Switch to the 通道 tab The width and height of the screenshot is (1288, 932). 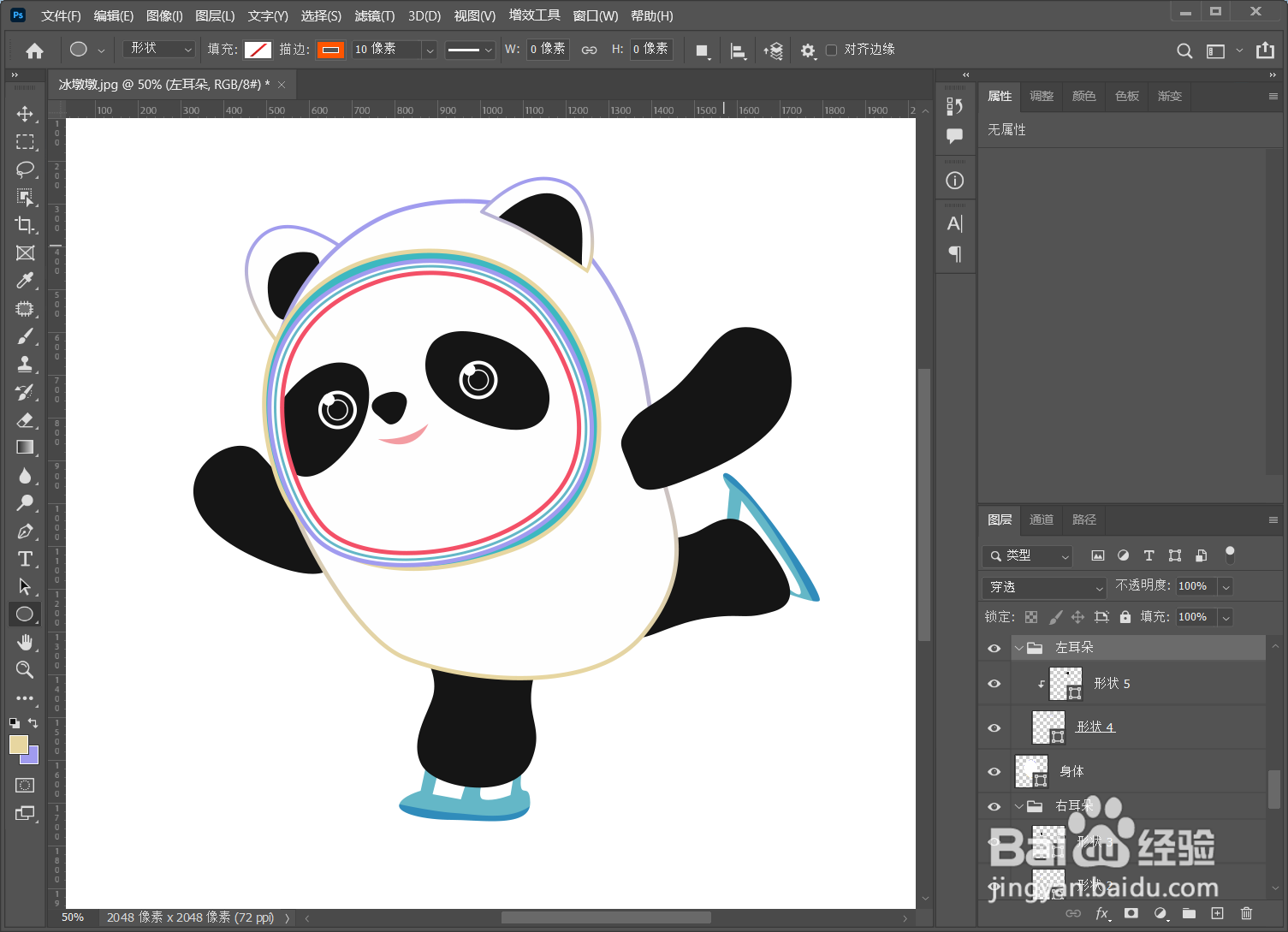point(1042,519)
